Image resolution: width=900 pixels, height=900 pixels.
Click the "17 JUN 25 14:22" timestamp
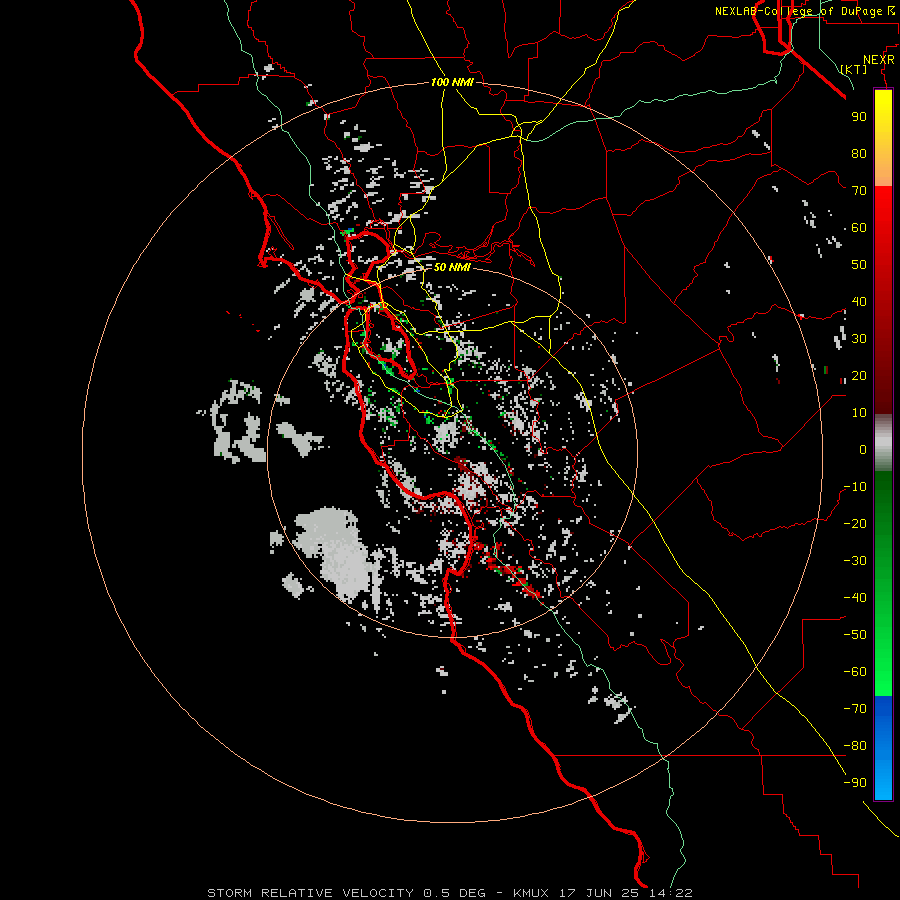coord(626,893)
